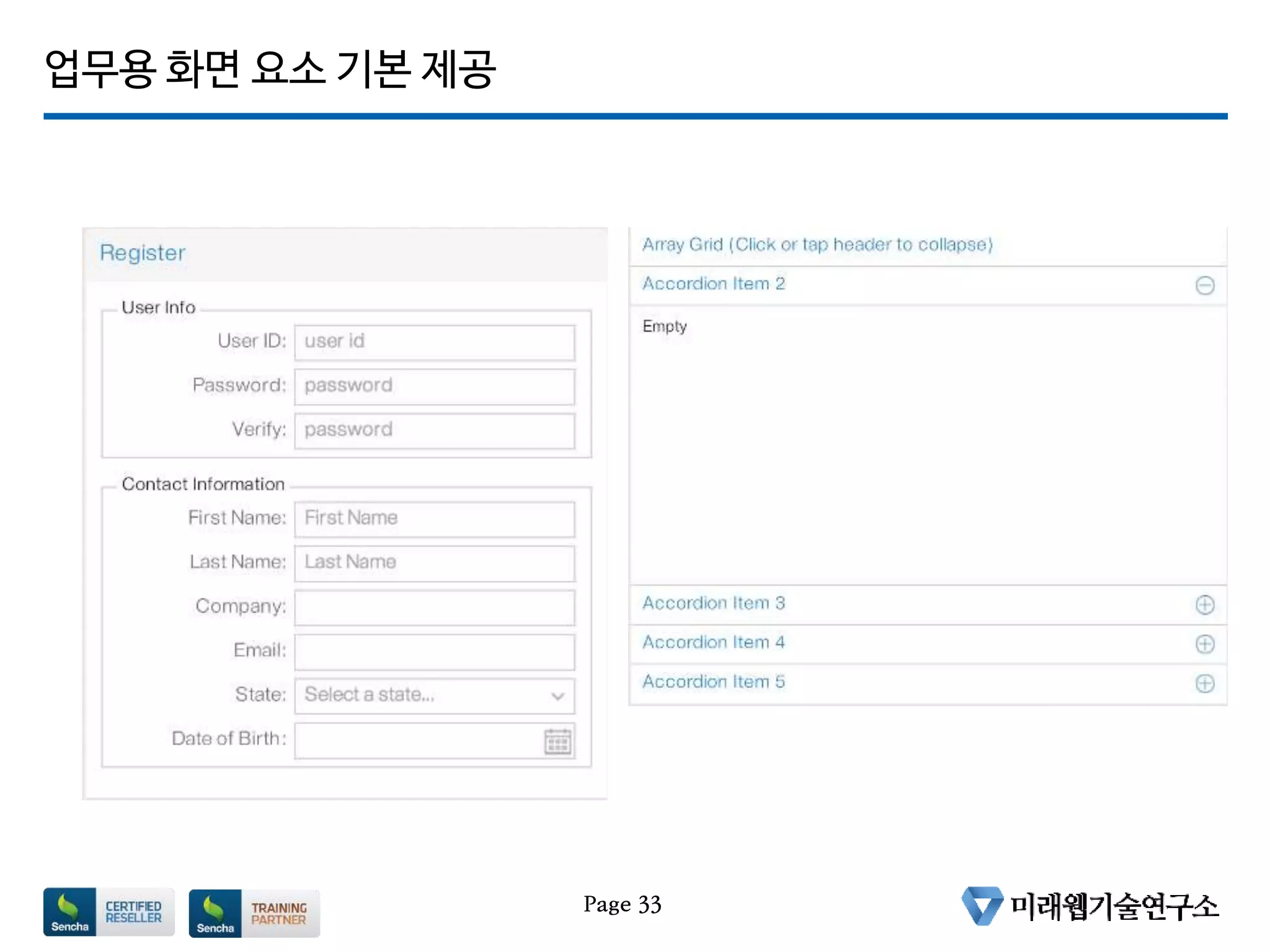Open the Date of Birth calendar picker
This screenshot has width=1270, height=952.
click(557, 741)
